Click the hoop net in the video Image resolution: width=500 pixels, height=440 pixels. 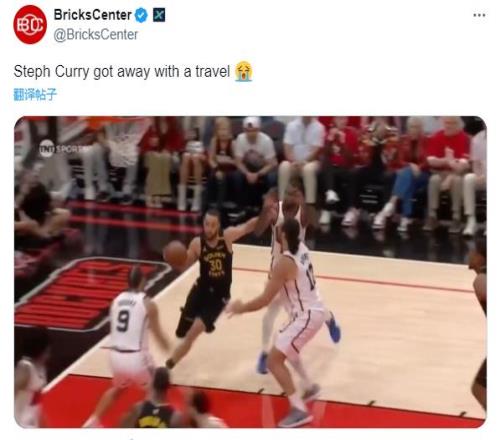(124, 142)
